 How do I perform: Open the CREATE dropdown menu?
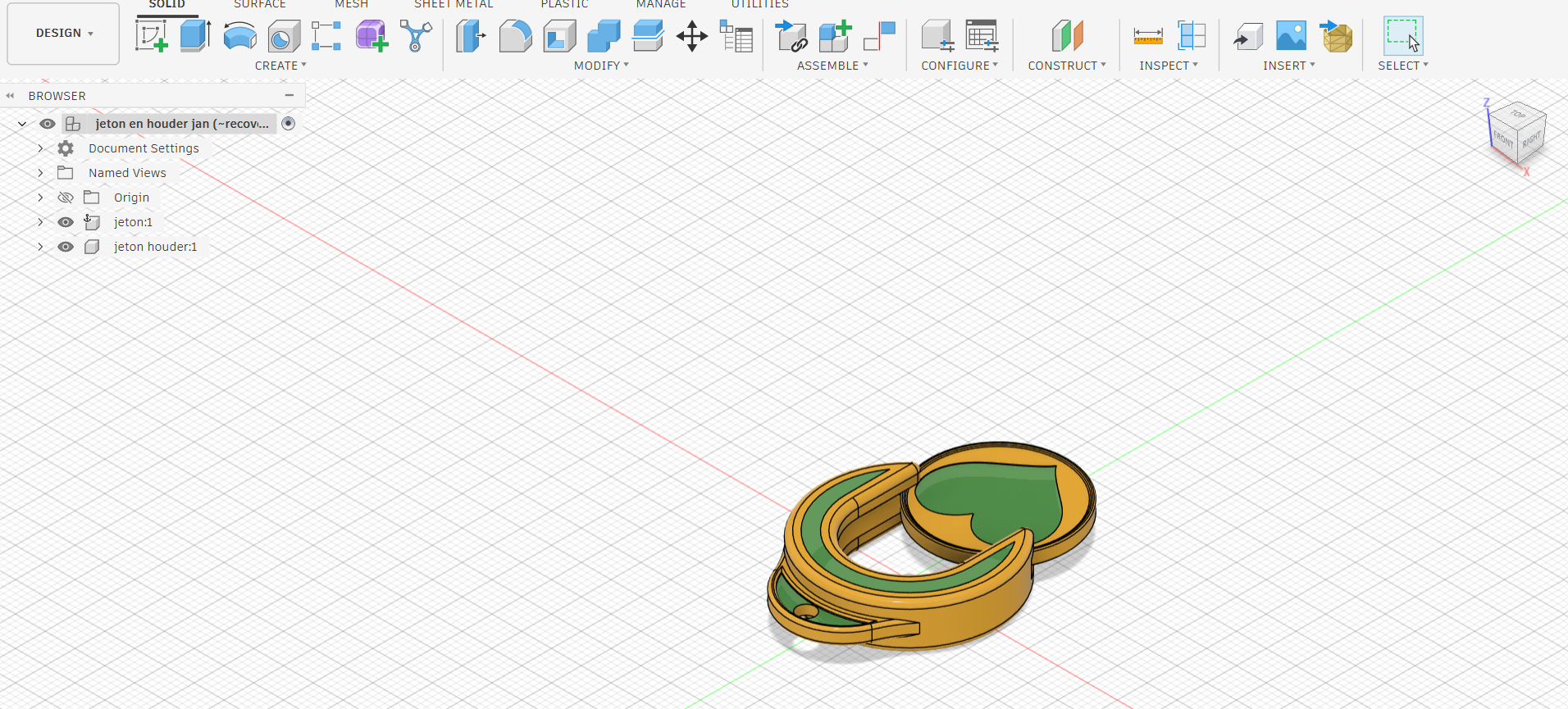[x=280, y=66]
